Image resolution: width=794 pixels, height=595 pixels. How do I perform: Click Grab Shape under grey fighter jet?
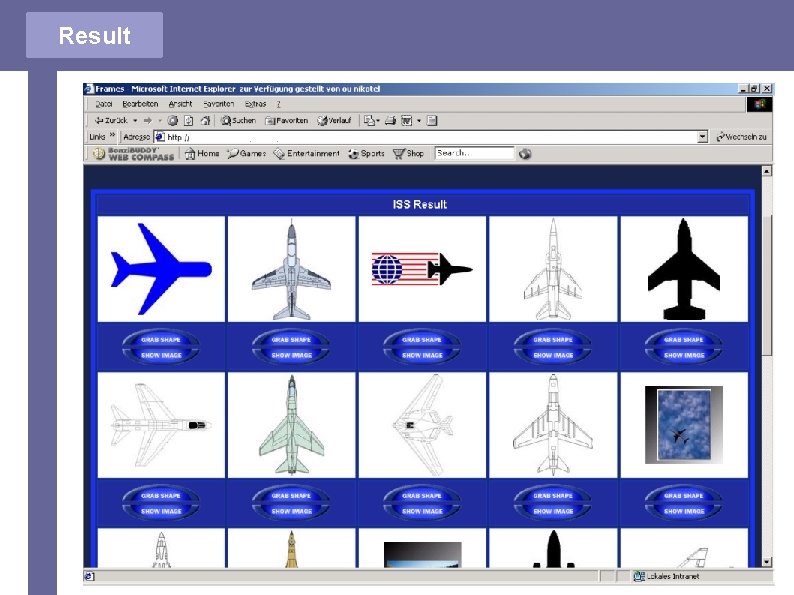[x=292, y=340]
